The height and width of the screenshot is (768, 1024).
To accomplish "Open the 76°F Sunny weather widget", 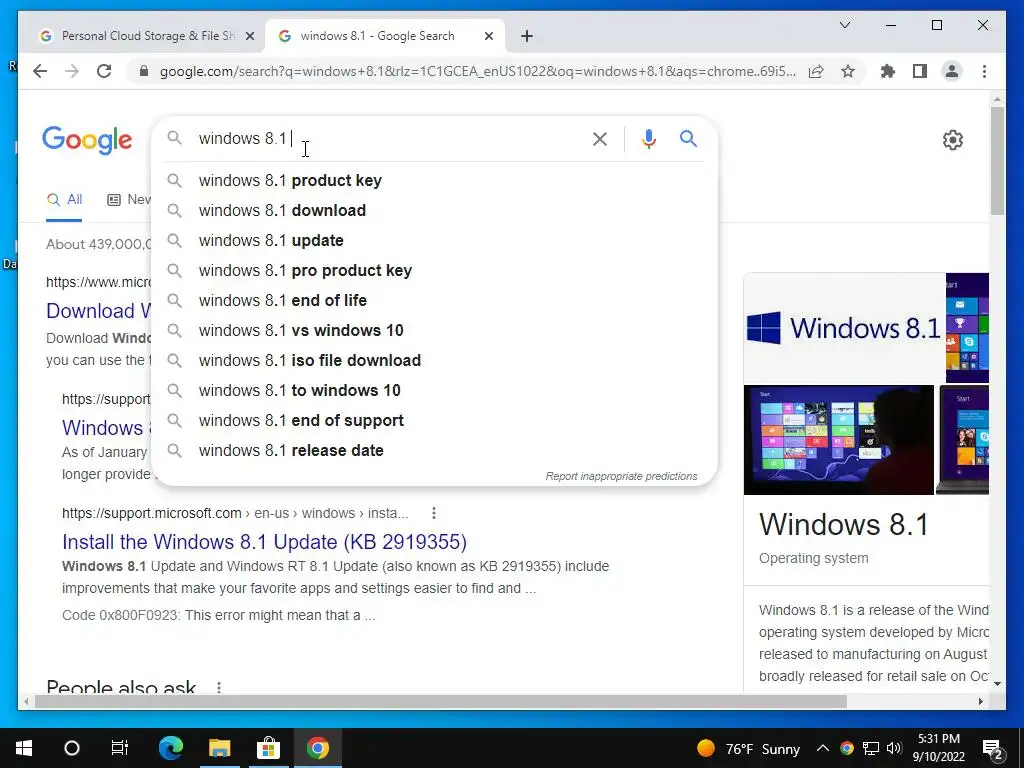I will (x=748, y=748).
